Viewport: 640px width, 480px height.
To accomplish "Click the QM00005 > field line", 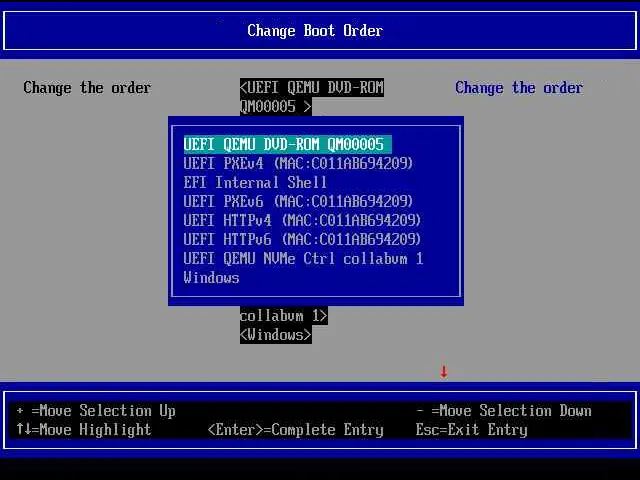I will [x=276, y=107].
